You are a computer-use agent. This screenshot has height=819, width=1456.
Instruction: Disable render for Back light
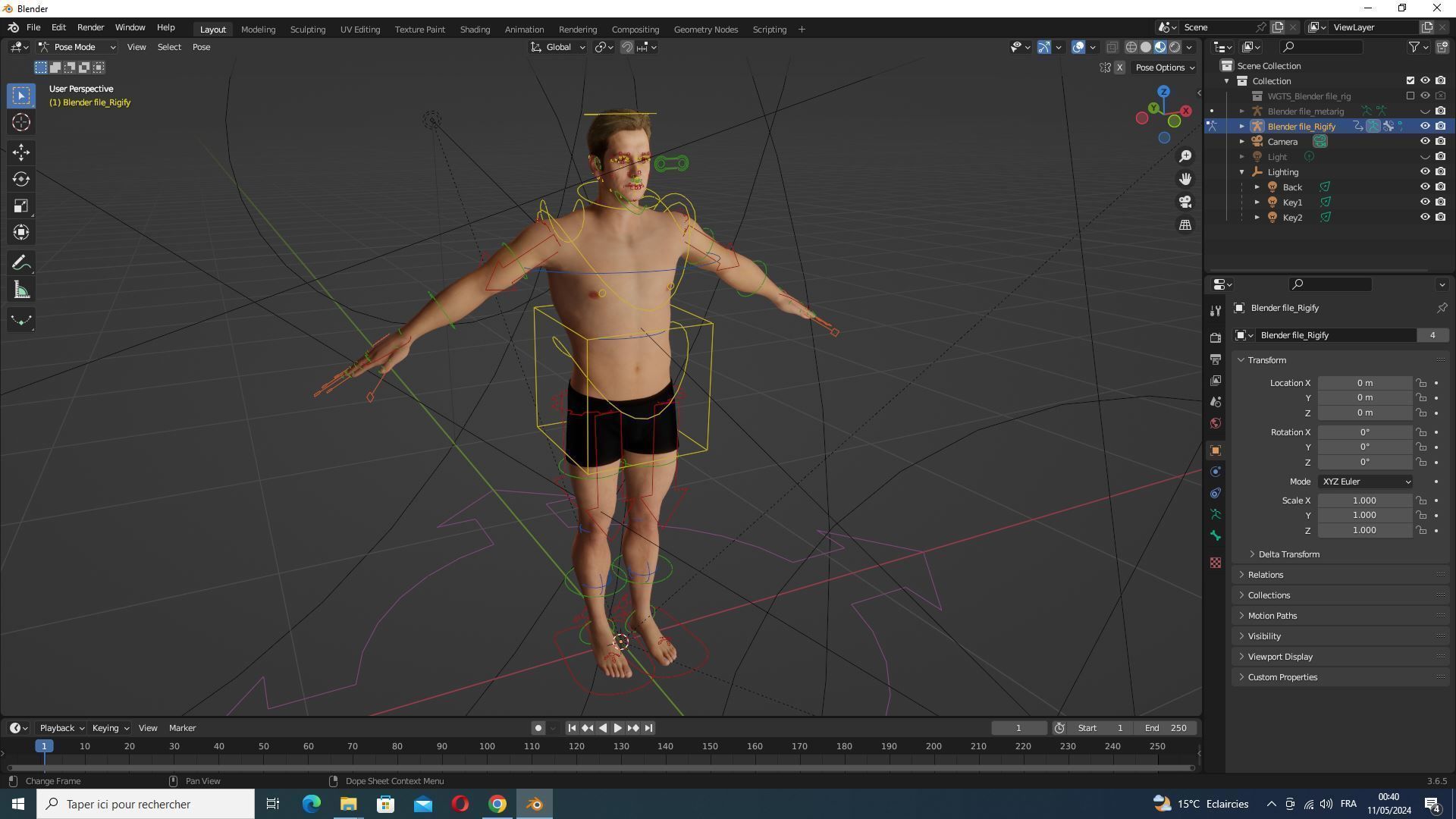point(1440,187)
